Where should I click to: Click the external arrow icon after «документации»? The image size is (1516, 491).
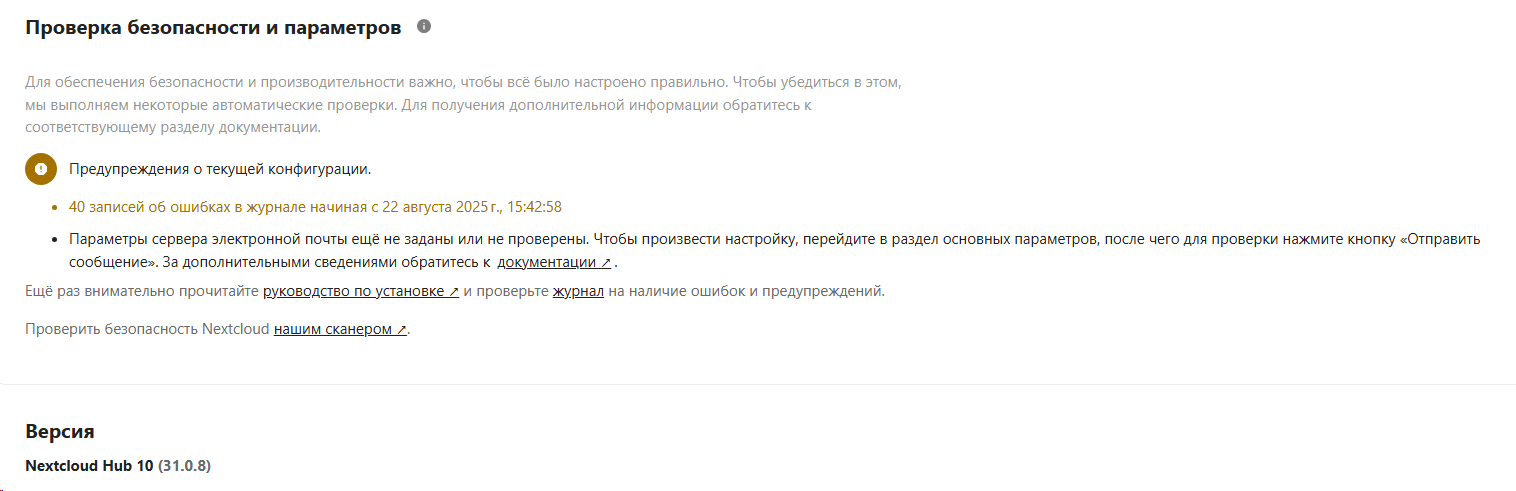606,263
